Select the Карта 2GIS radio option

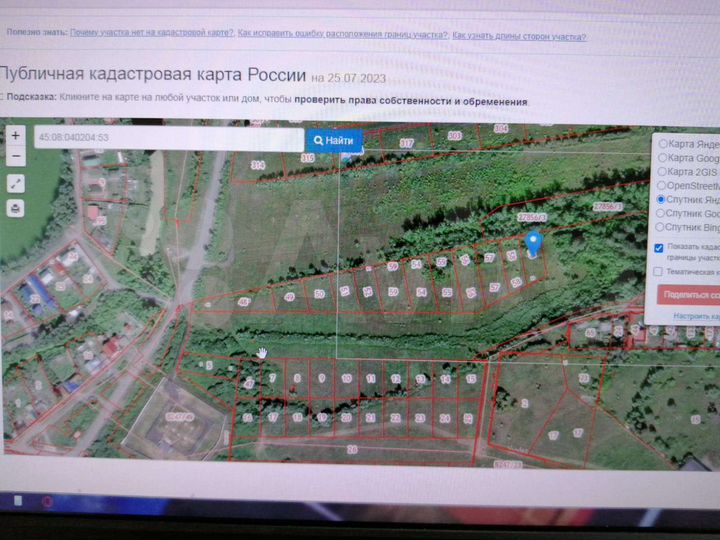[662, 171]
